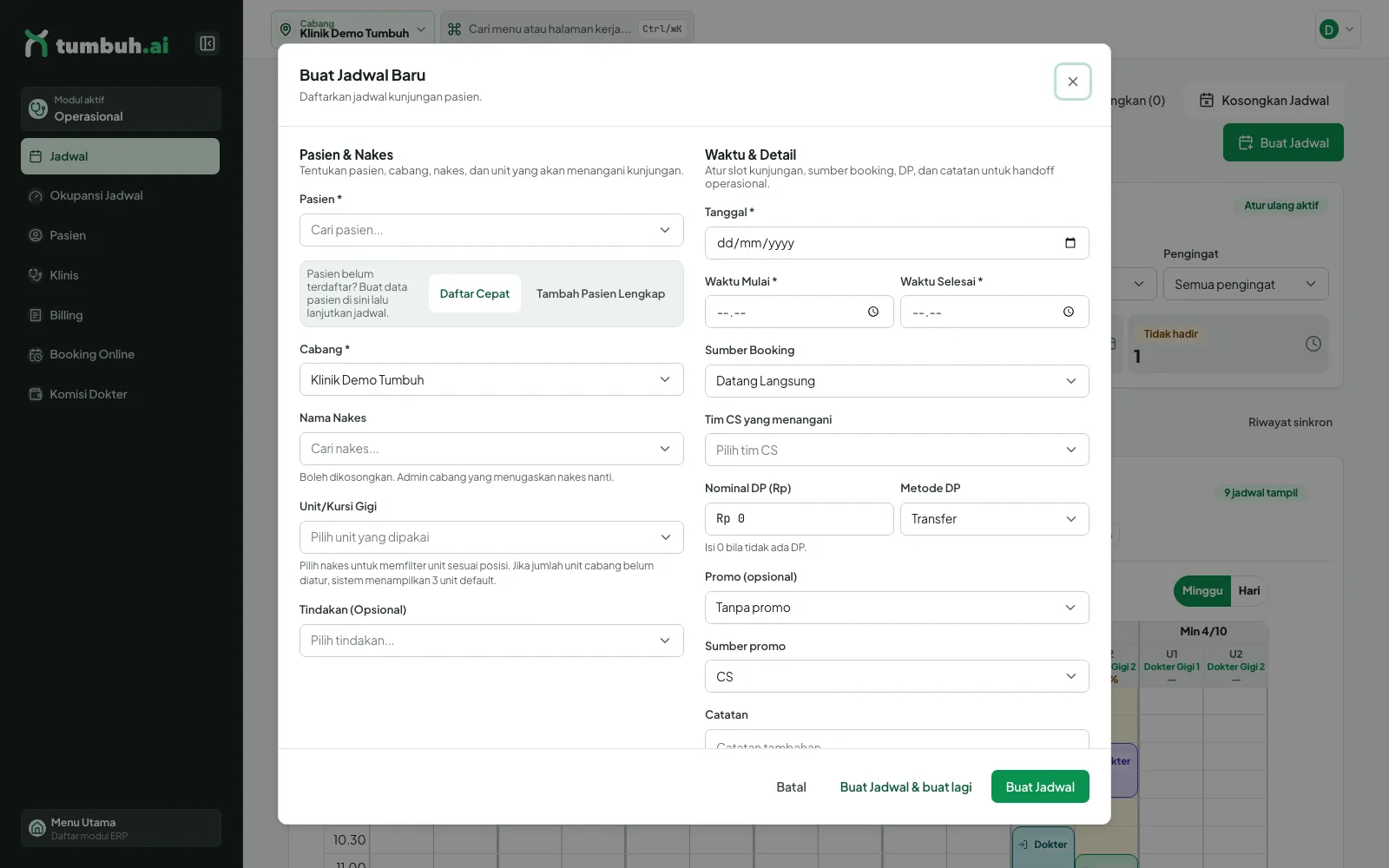Open the Cari nakes dropdown
1389x868 pixels.
click(491, 449)
